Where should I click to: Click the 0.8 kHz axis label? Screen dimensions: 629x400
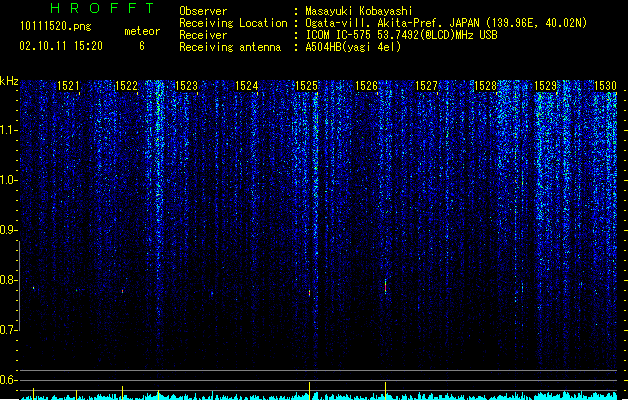coord(9,280)
